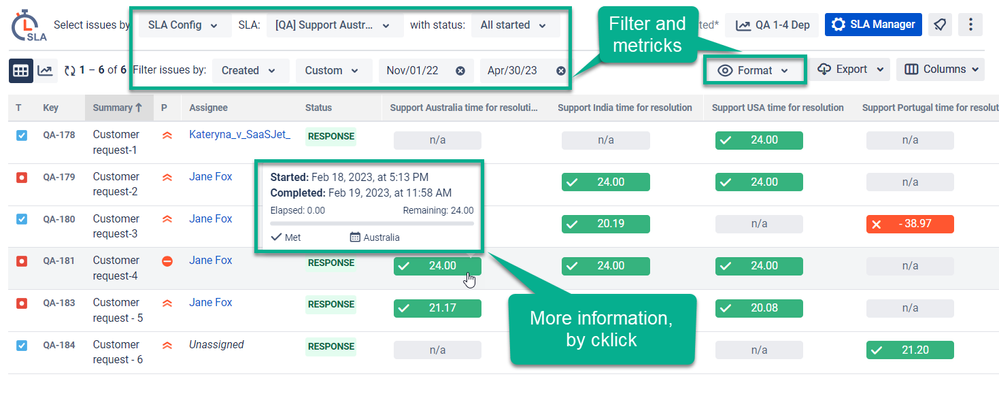Click the QA-184 task type checkbox icon
Screen dimensions: 999x396
coord(21,345)
